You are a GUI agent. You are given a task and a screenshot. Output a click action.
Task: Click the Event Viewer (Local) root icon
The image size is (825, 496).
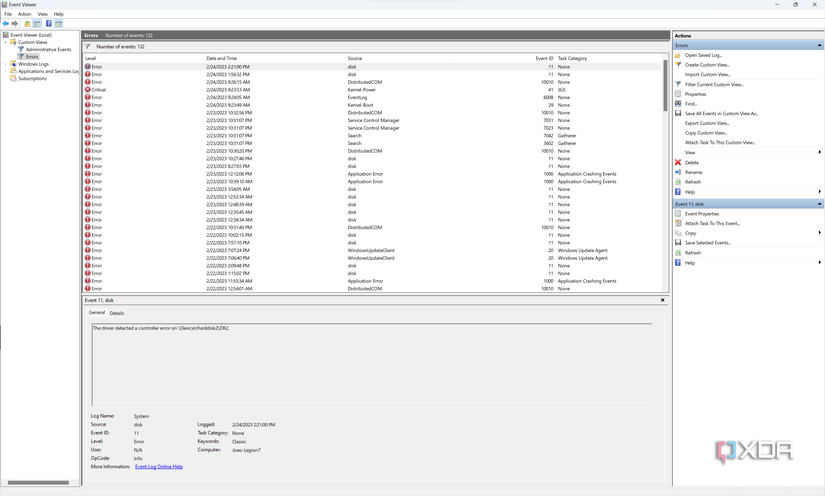pyautogui.click(x=6, y=35)
